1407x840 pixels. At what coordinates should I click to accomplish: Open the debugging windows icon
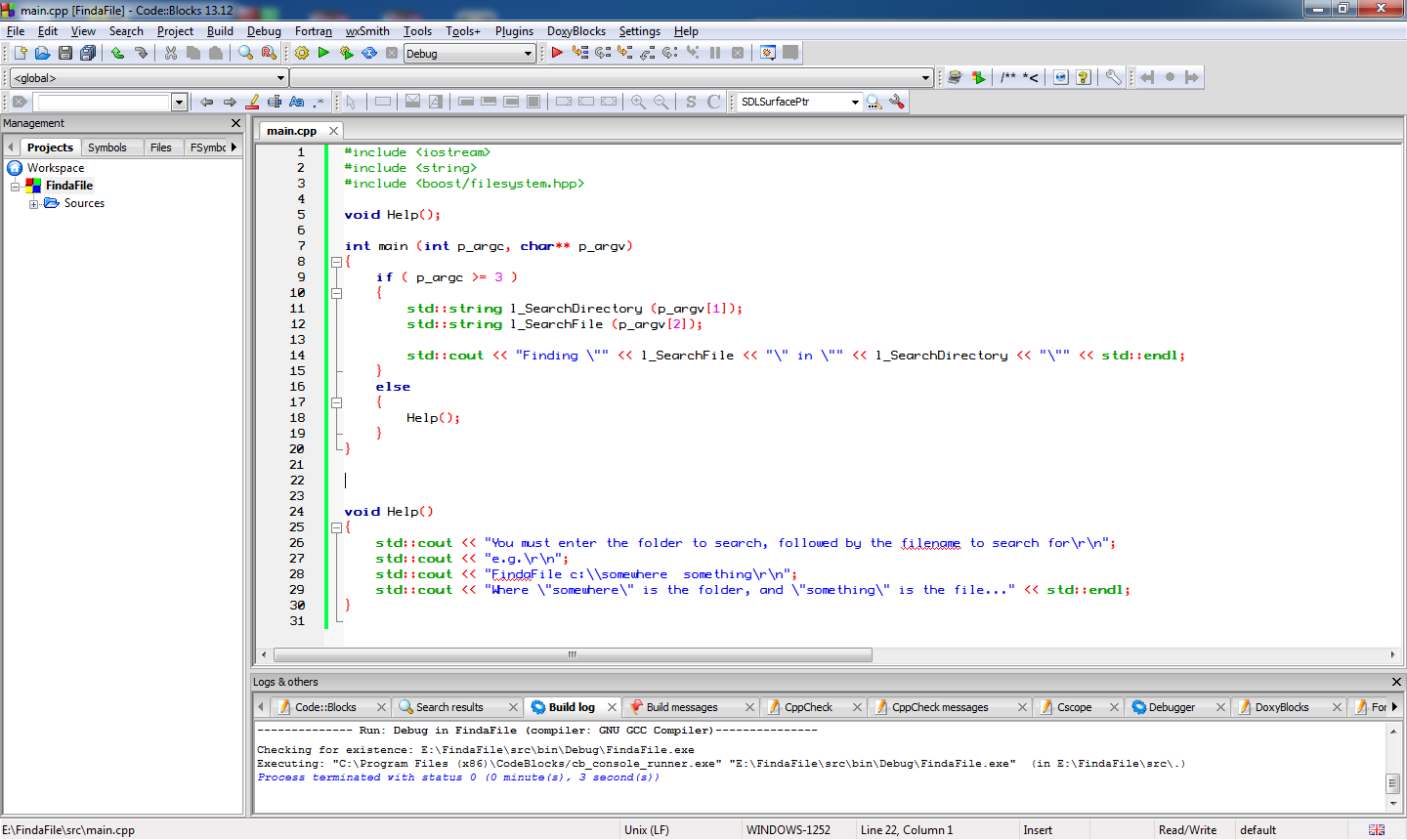[x=768, y=53]
